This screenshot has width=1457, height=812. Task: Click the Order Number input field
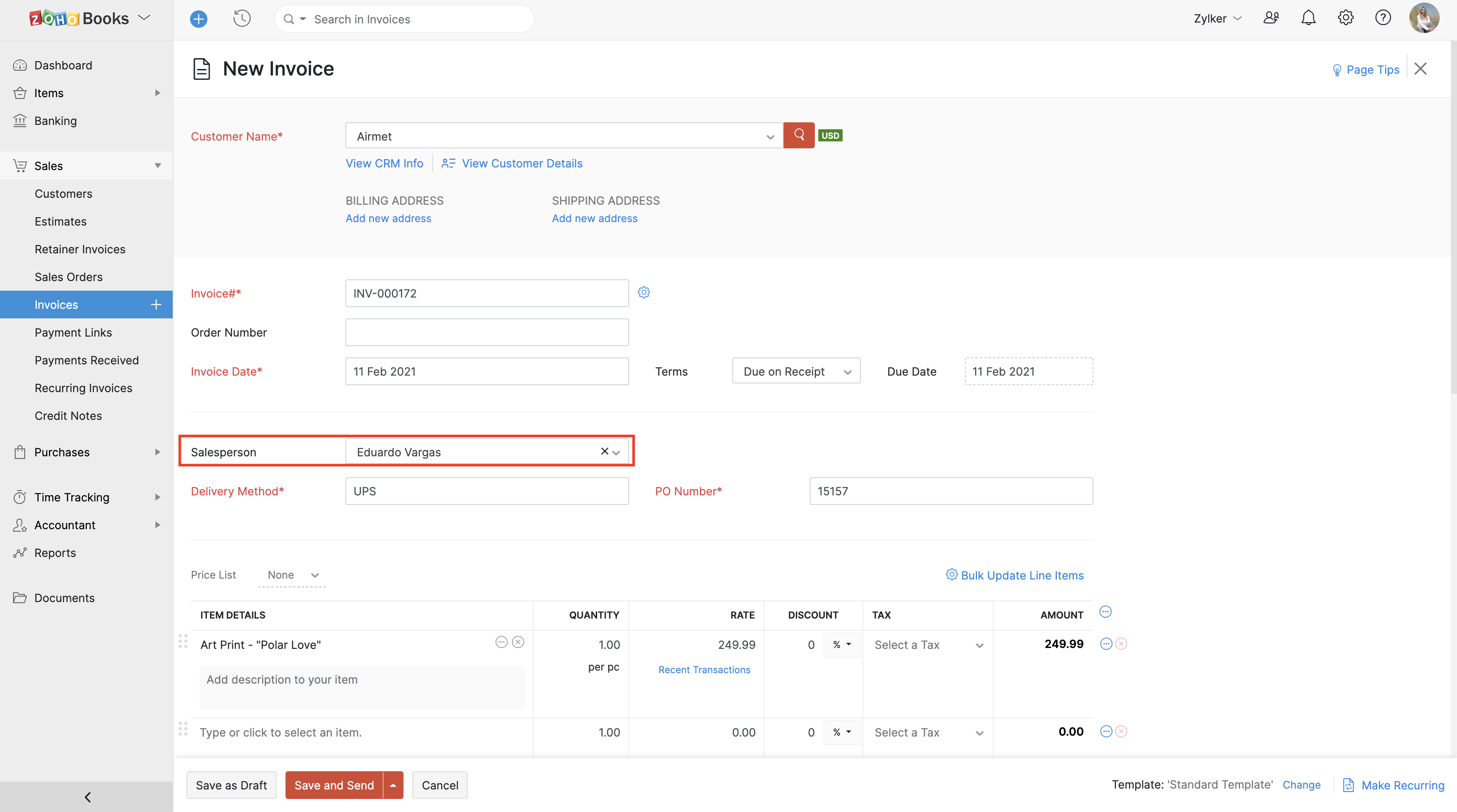point(486,333)
